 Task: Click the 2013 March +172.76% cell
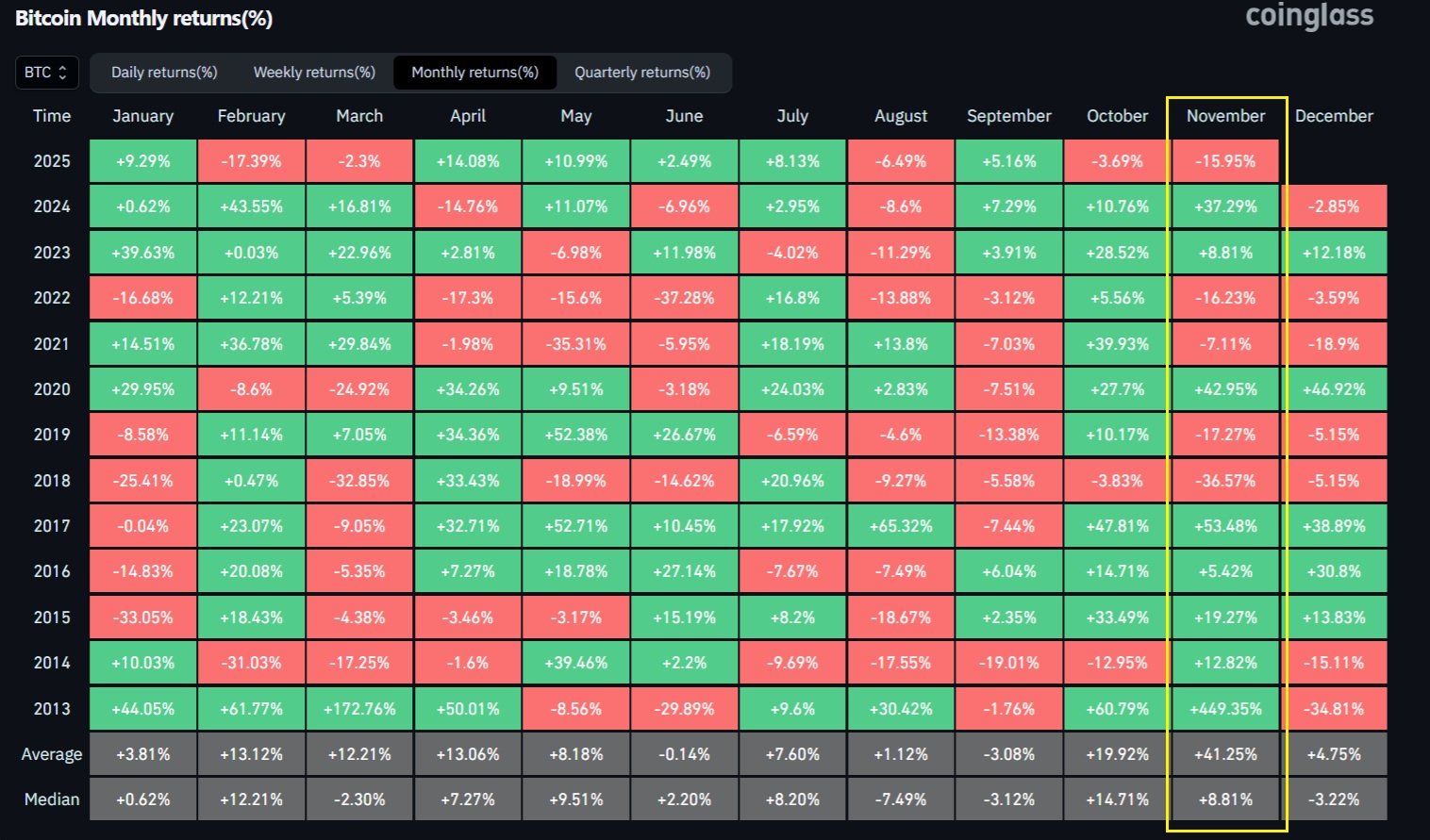(359, 709)
